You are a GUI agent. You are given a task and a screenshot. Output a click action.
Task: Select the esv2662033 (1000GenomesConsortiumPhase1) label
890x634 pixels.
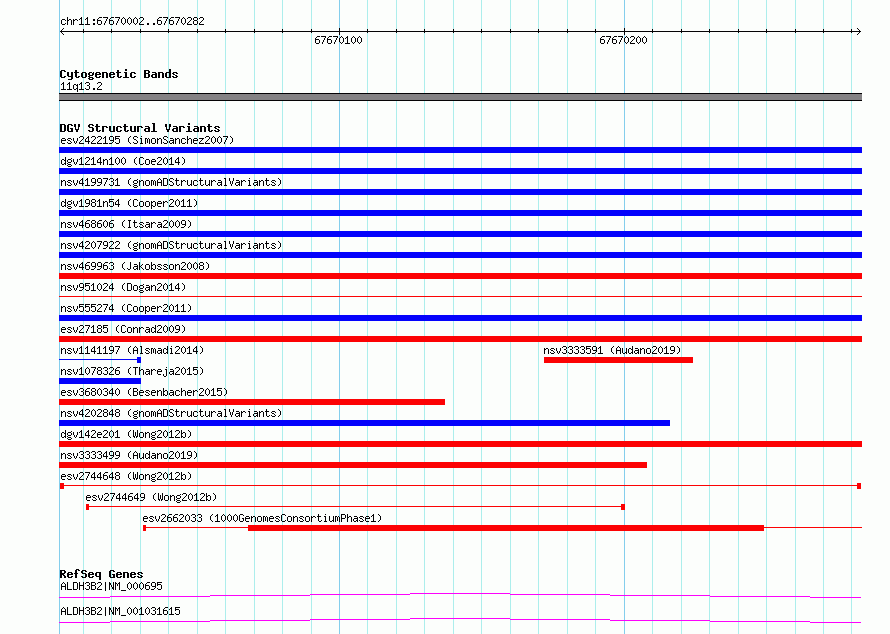[x=262, y=518]
